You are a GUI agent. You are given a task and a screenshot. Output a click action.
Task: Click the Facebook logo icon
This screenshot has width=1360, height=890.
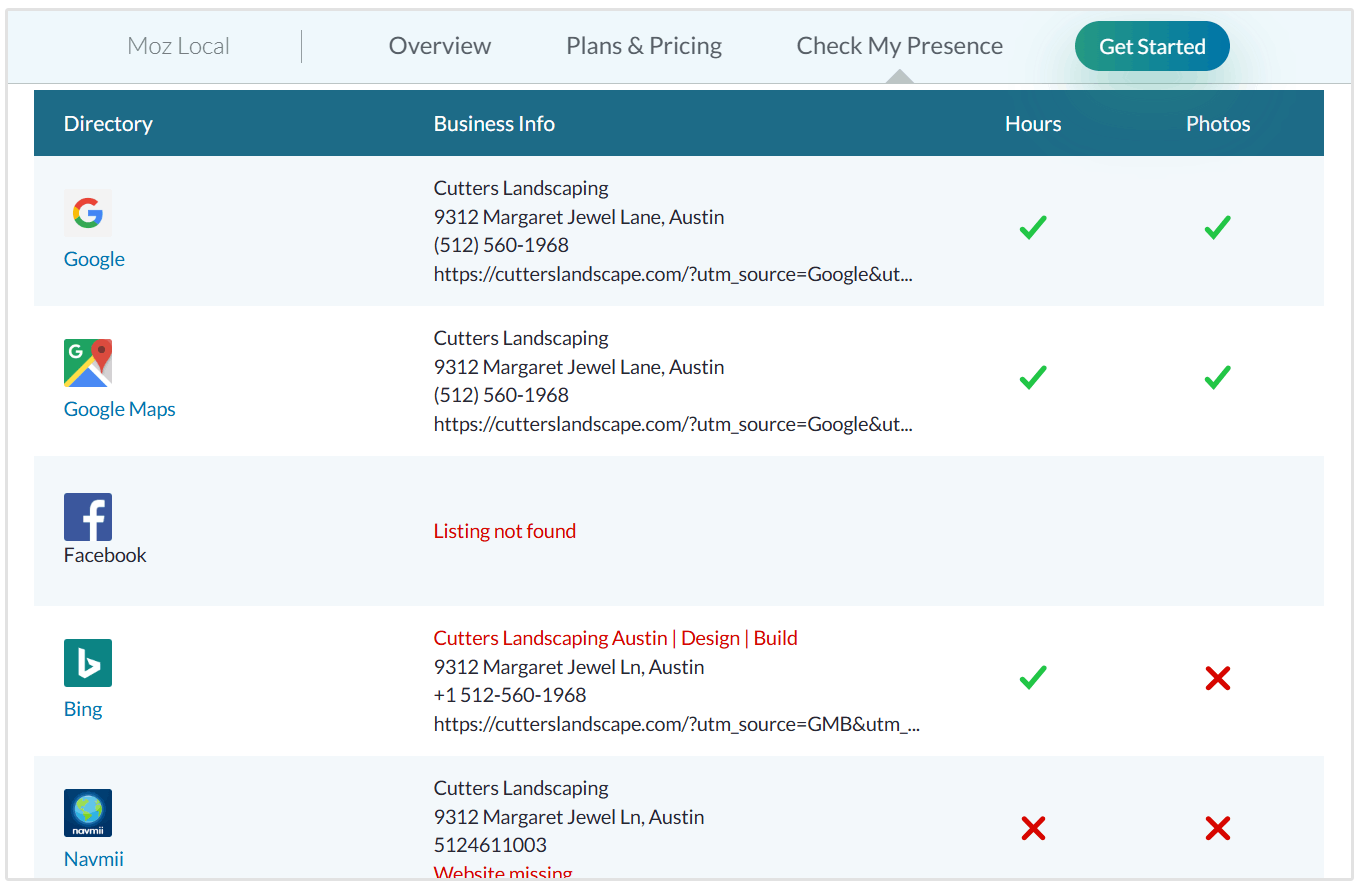[x=88, y=517]
